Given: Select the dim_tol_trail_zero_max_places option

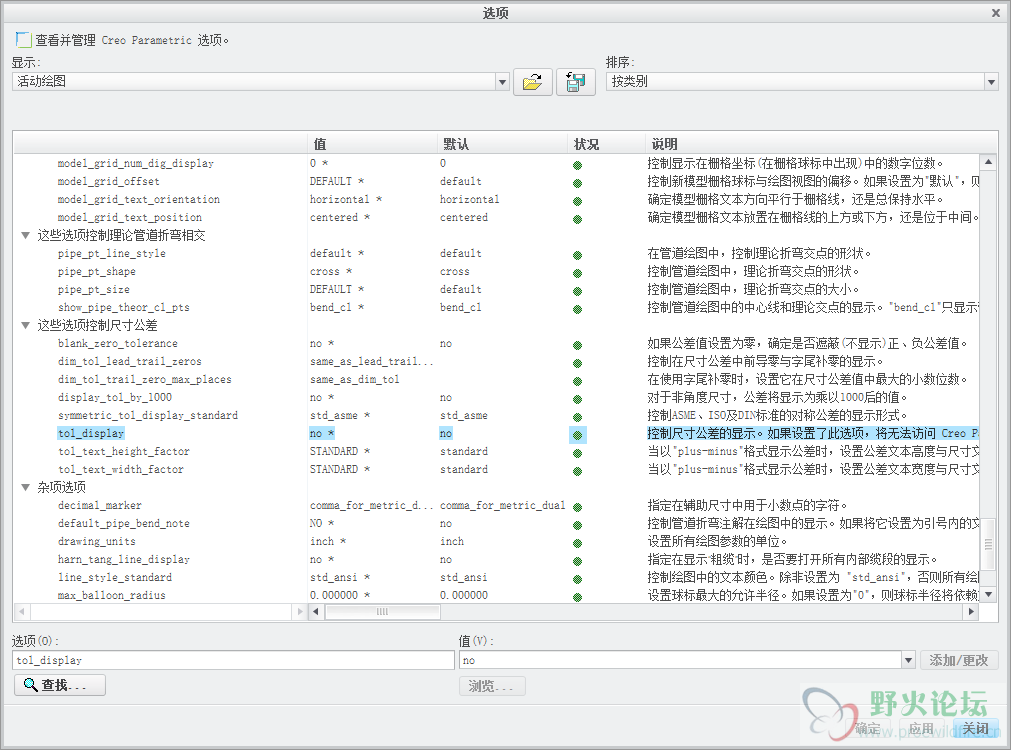Looking at the screenshot, I should click(x=144, y=380).
